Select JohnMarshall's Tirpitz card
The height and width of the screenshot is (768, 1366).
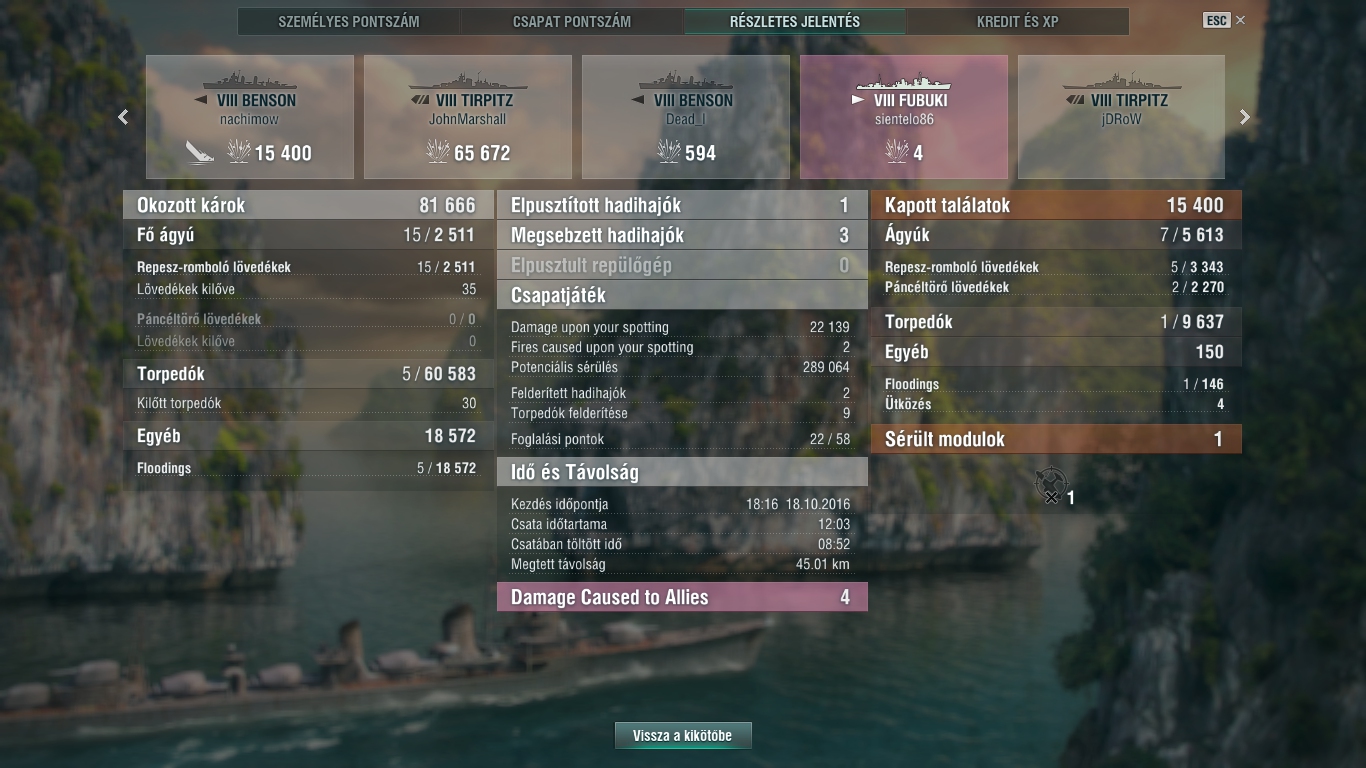[x=468, y=117]
